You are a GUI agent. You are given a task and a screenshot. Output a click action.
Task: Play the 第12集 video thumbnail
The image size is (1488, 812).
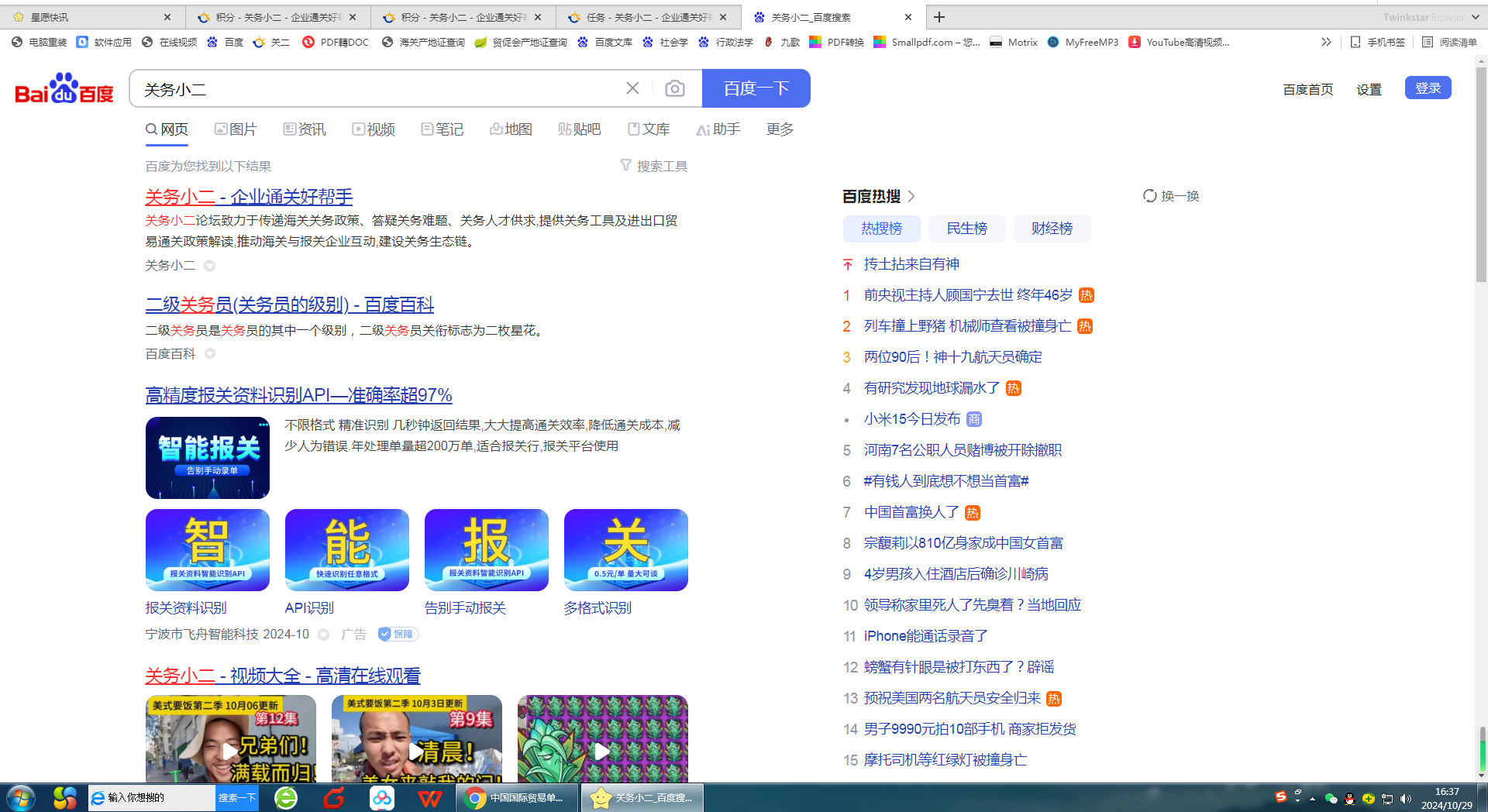[231, 738]
